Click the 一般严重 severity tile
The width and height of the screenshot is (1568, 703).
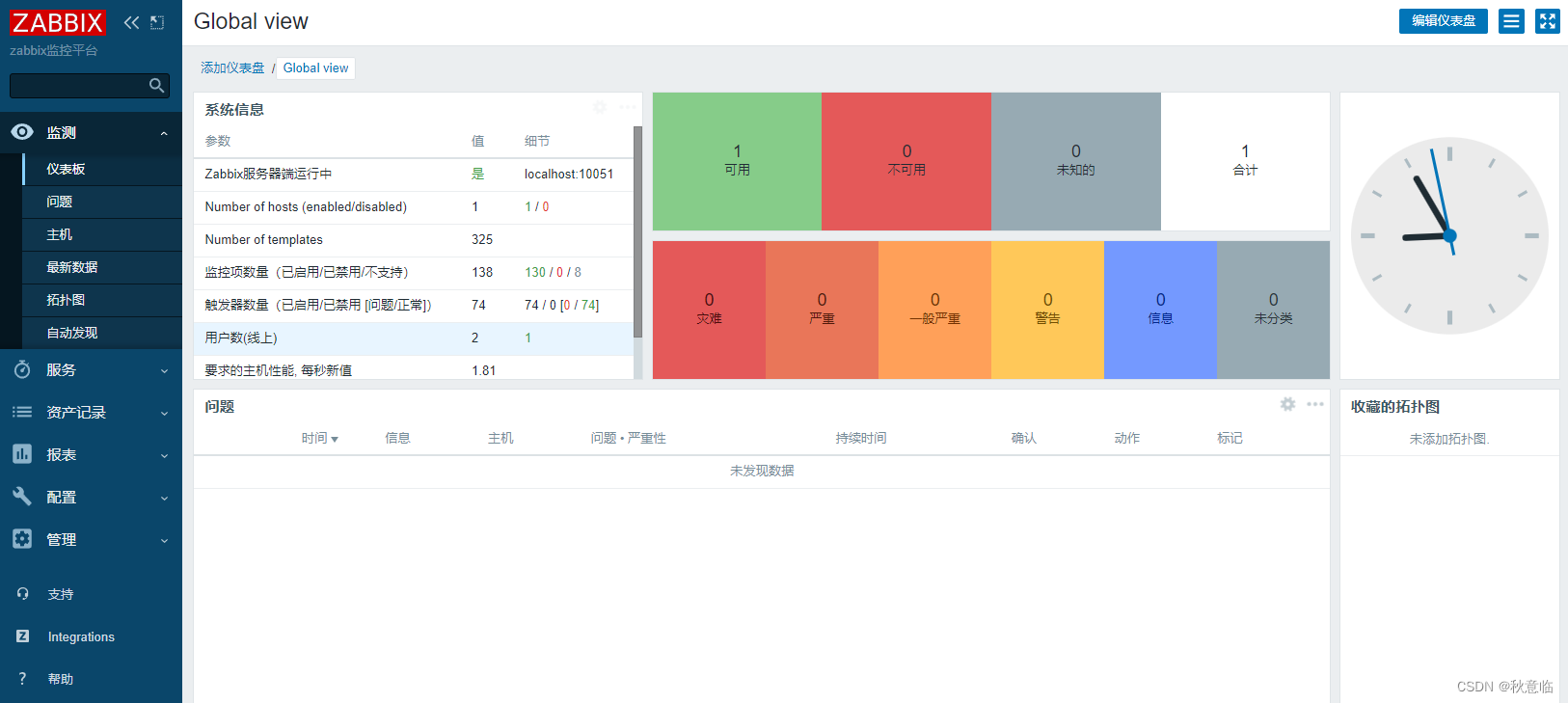pyautogui.click(x=934, y=310)
